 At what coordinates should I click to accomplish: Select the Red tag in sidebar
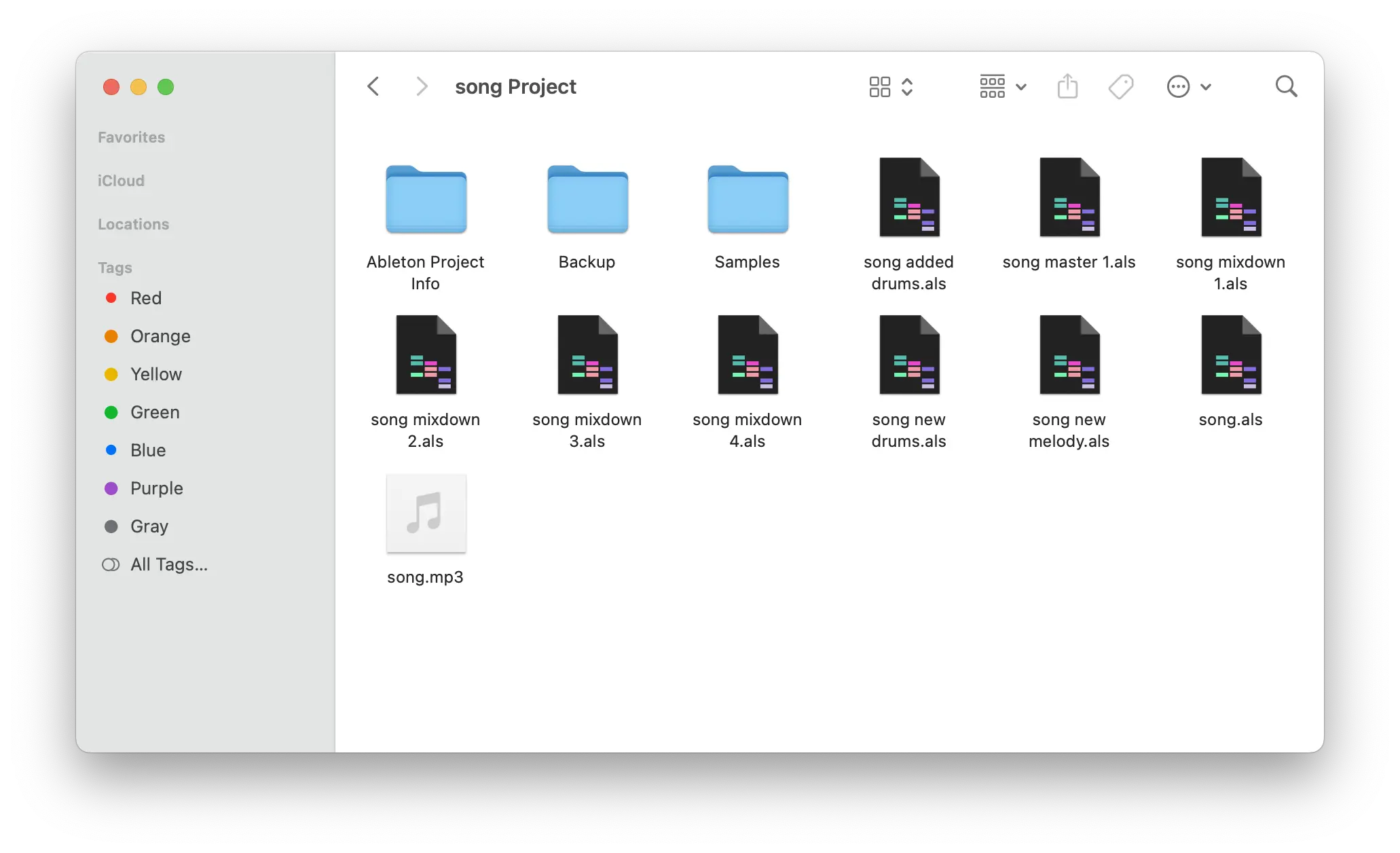coord(145,298)
